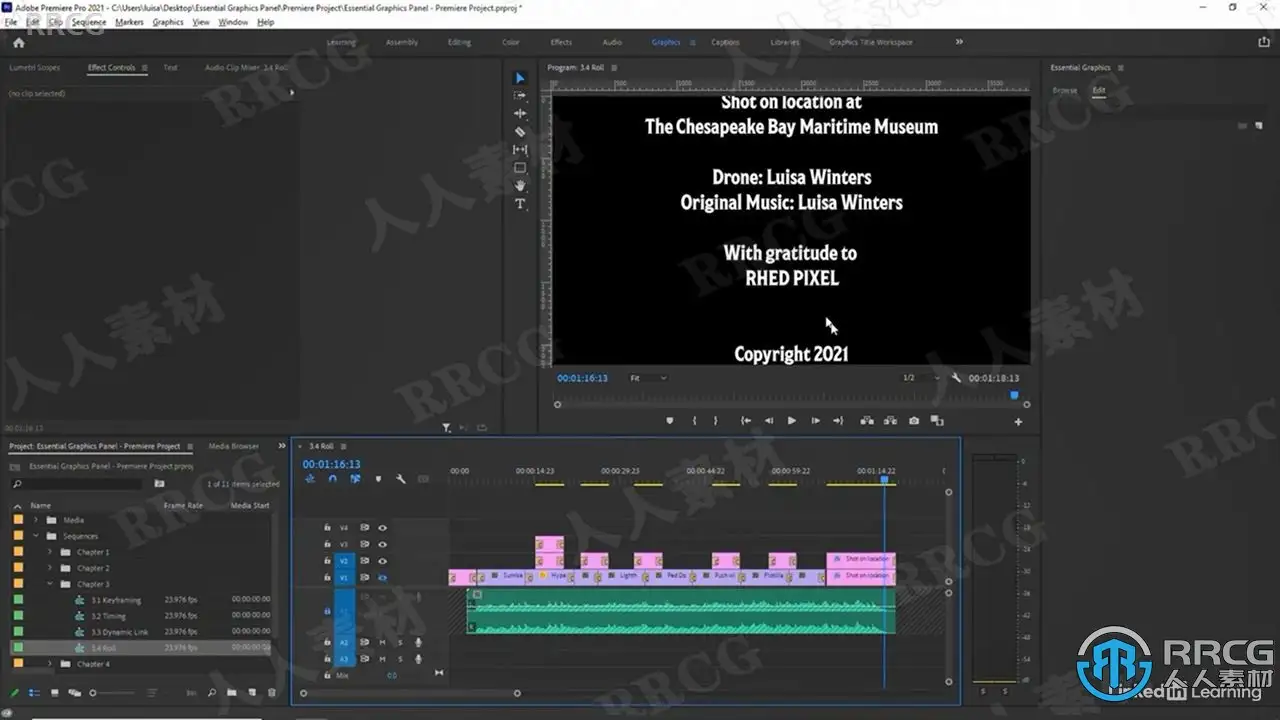
Task: Switch to the Color workspace
Action: point(511,42)
